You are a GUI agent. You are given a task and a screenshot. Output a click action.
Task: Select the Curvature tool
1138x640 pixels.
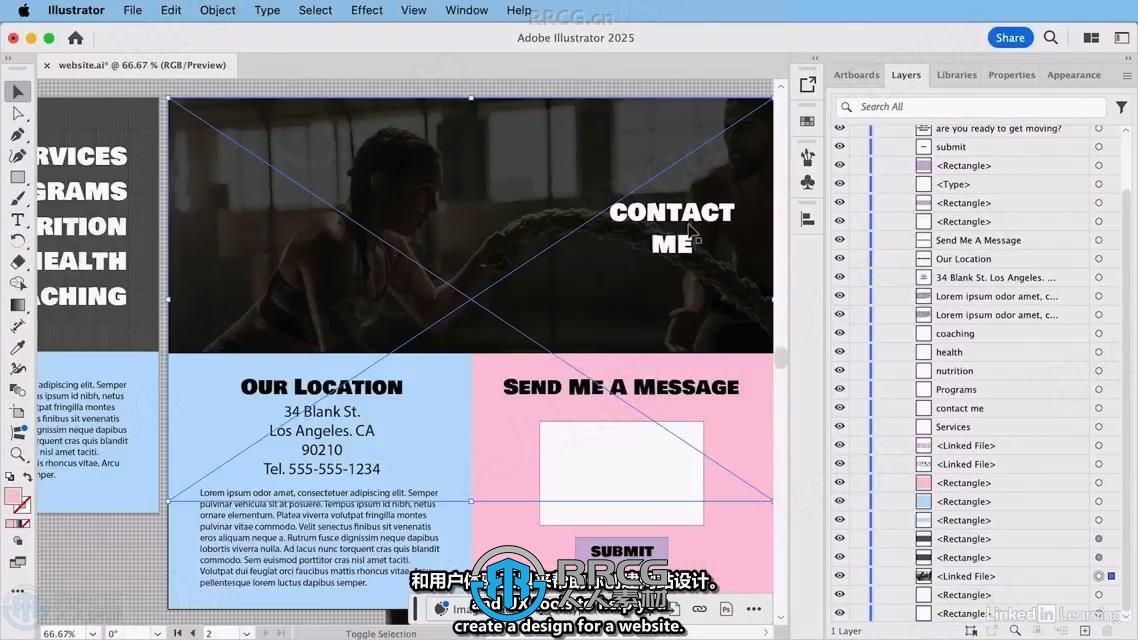coord(18,155)
